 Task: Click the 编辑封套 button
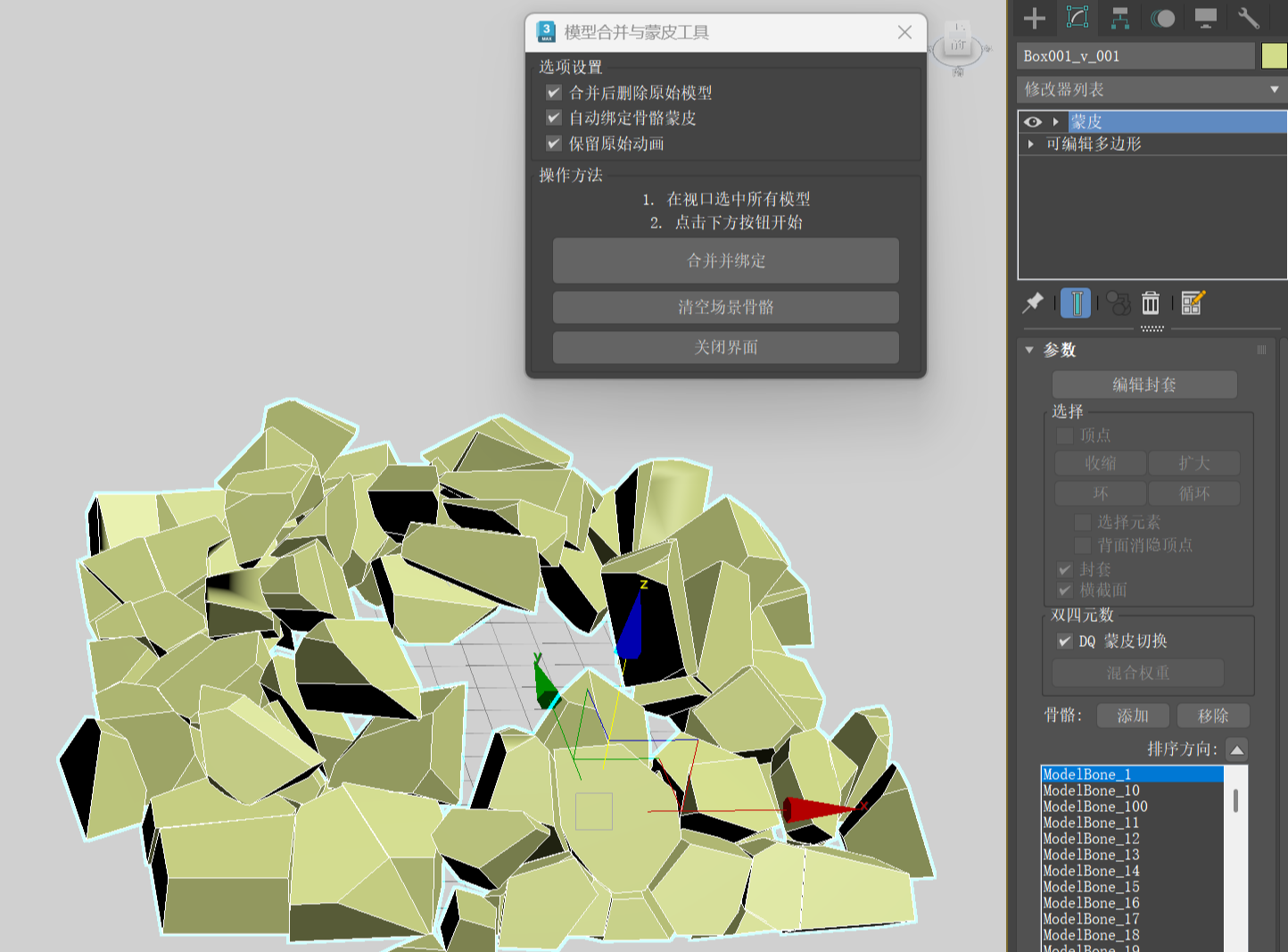pyautogui.click(x=1144, y=385)
